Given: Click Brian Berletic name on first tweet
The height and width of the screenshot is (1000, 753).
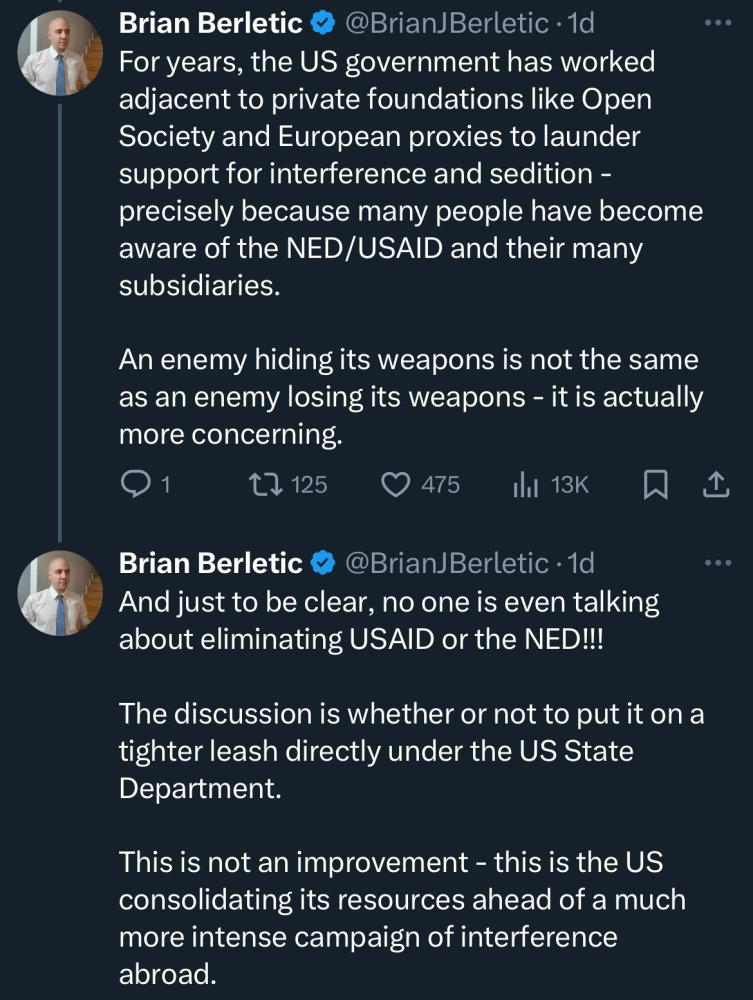Looking at the screenshot, I should [x=210, y=22].
